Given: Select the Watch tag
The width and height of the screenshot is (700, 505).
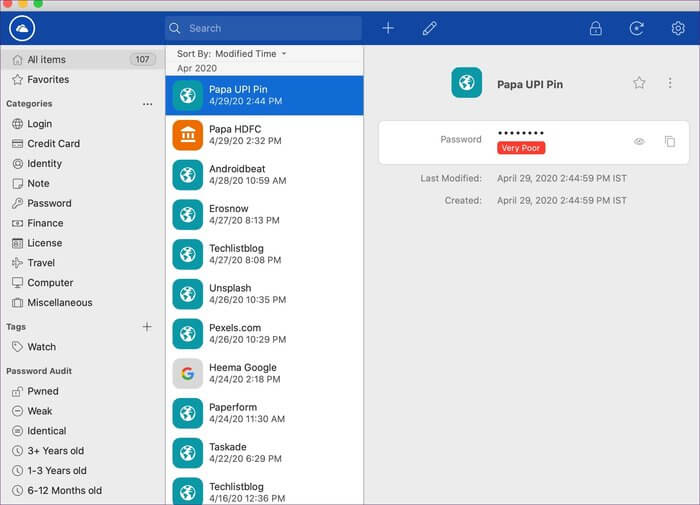Looking at the screenshot, I should (81, 347).
